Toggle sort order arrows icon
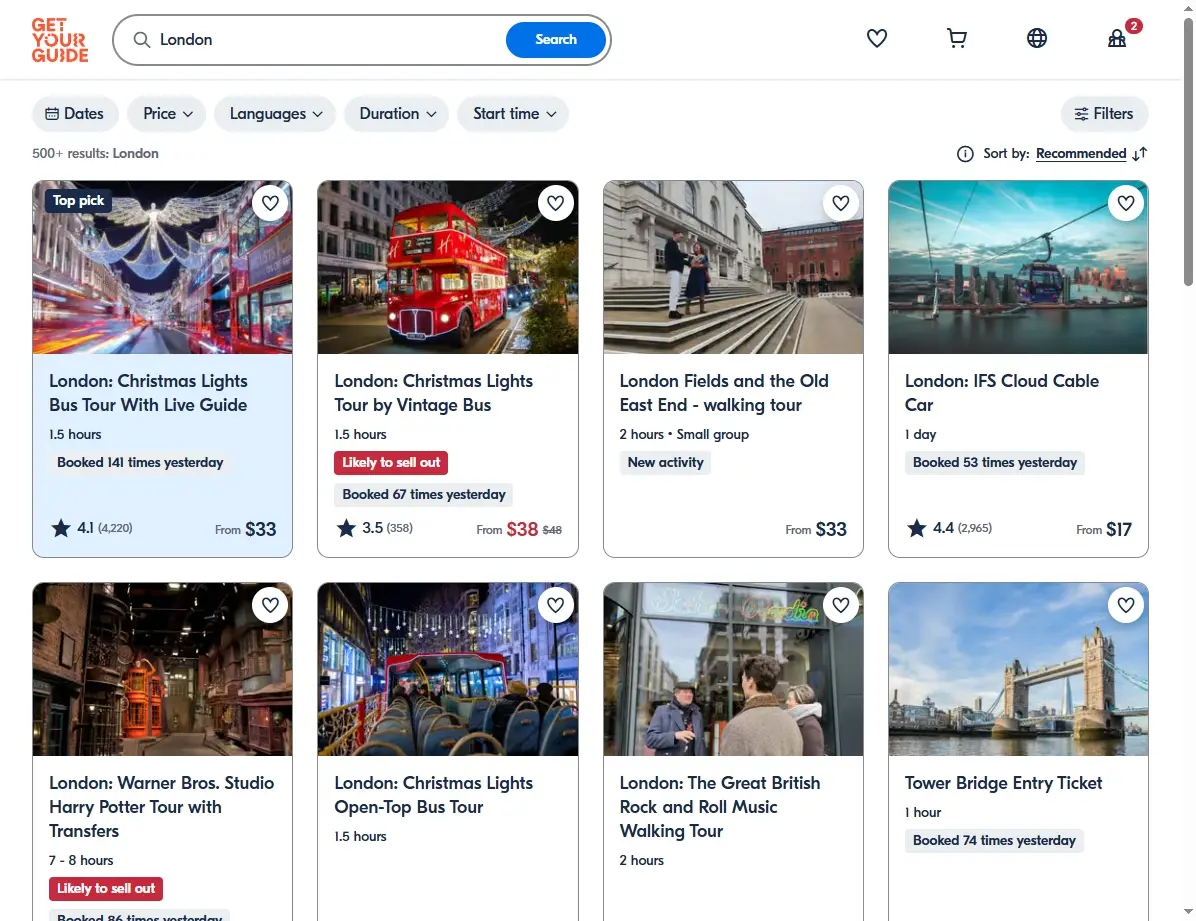This screenshot has height=921, width=1196. pos(1140,154)
